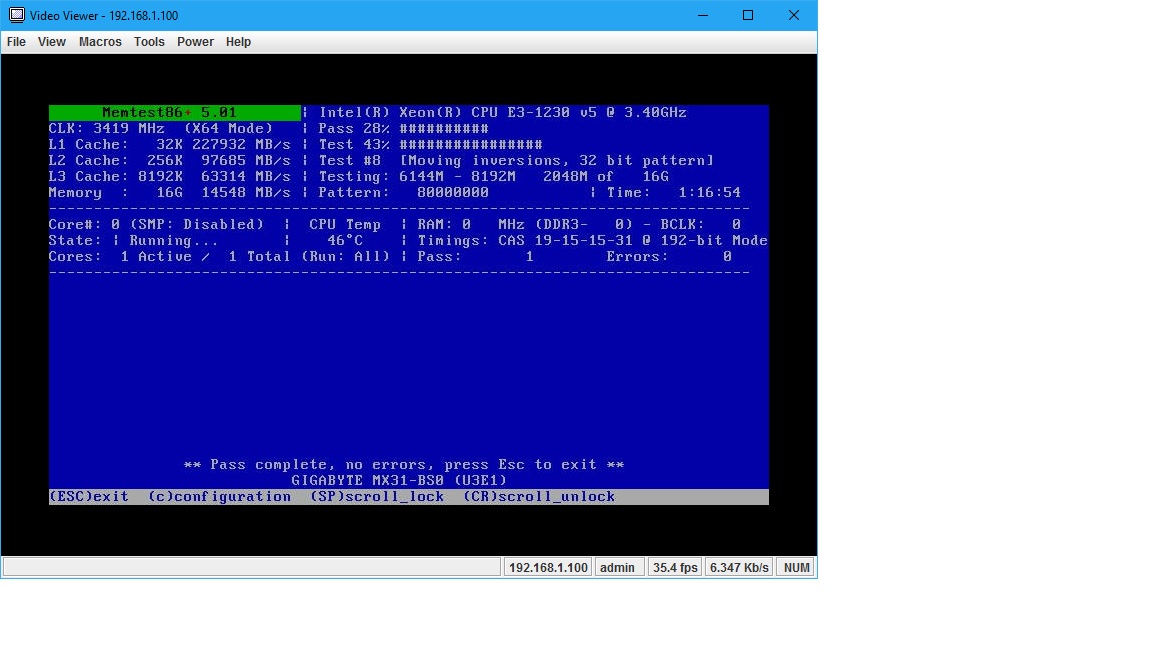This screenshot has width=1152, height=648.
Task: Click the NUM lock status indicator
Action: (796, 567)
